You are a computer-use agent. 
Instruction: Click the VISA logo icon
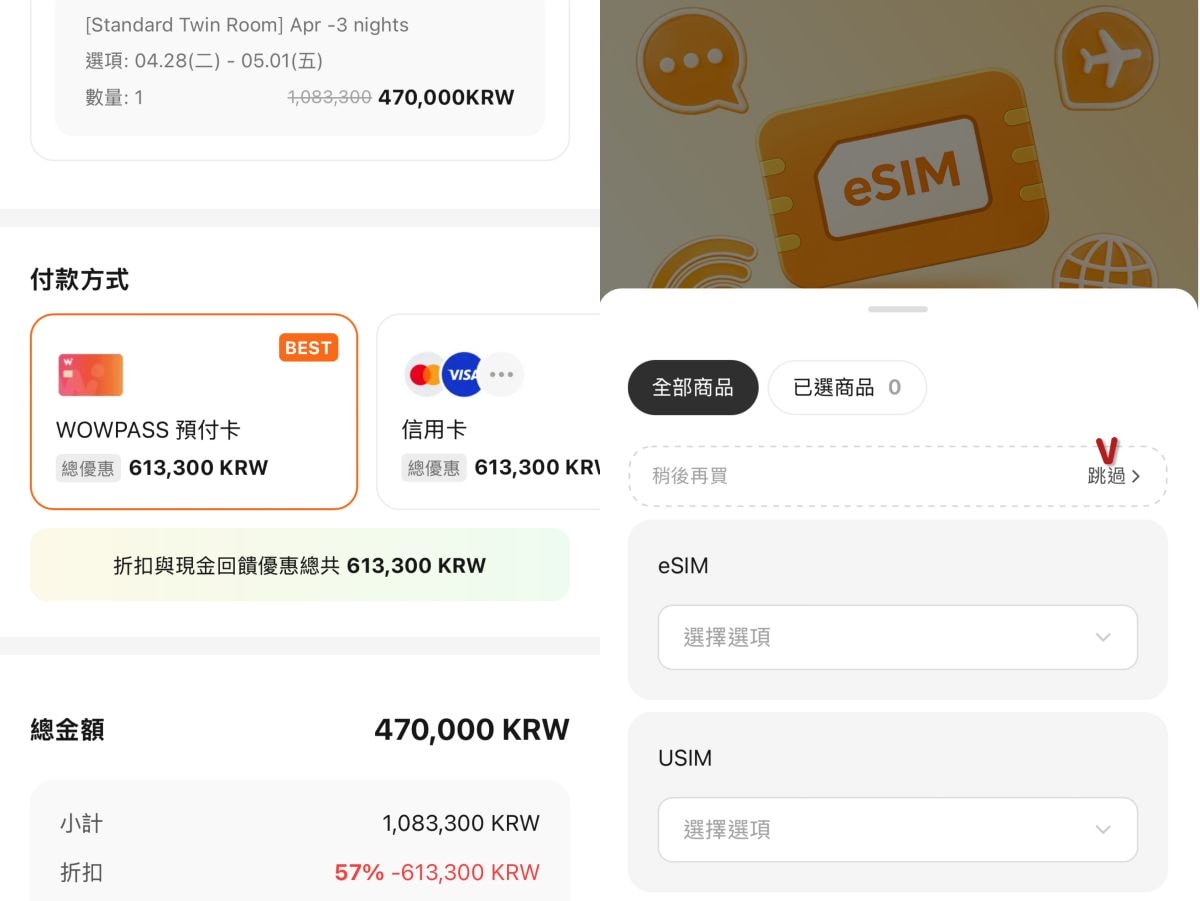click(462, 375)
